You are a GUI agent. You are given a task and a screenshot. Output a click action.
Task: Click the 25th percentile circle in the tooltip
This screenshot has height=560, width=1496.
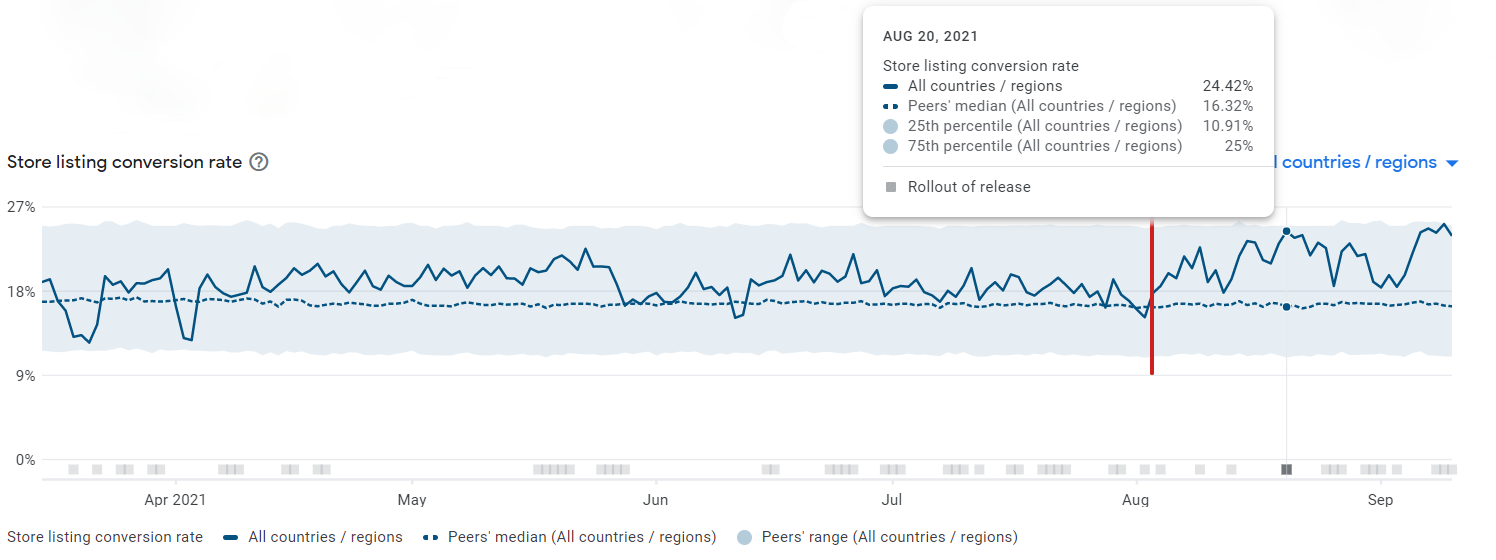(x=890, y=127)
